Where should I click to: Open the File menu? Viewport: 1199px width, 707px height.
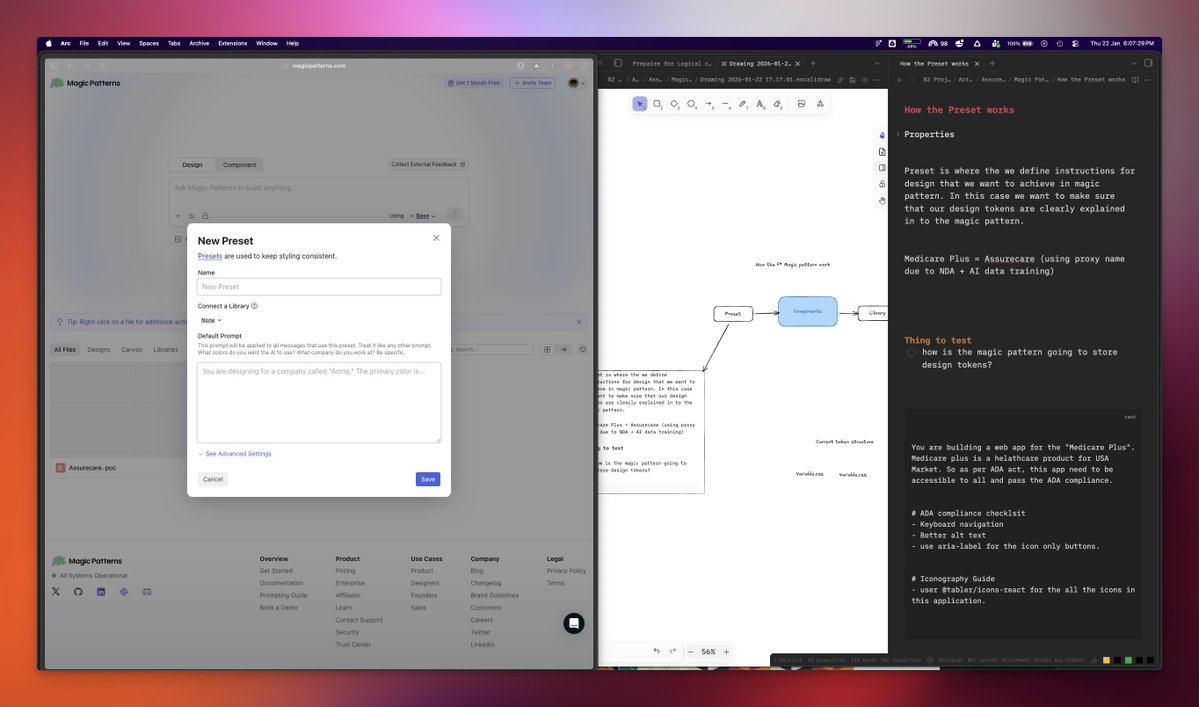click(x=84, y=44)
